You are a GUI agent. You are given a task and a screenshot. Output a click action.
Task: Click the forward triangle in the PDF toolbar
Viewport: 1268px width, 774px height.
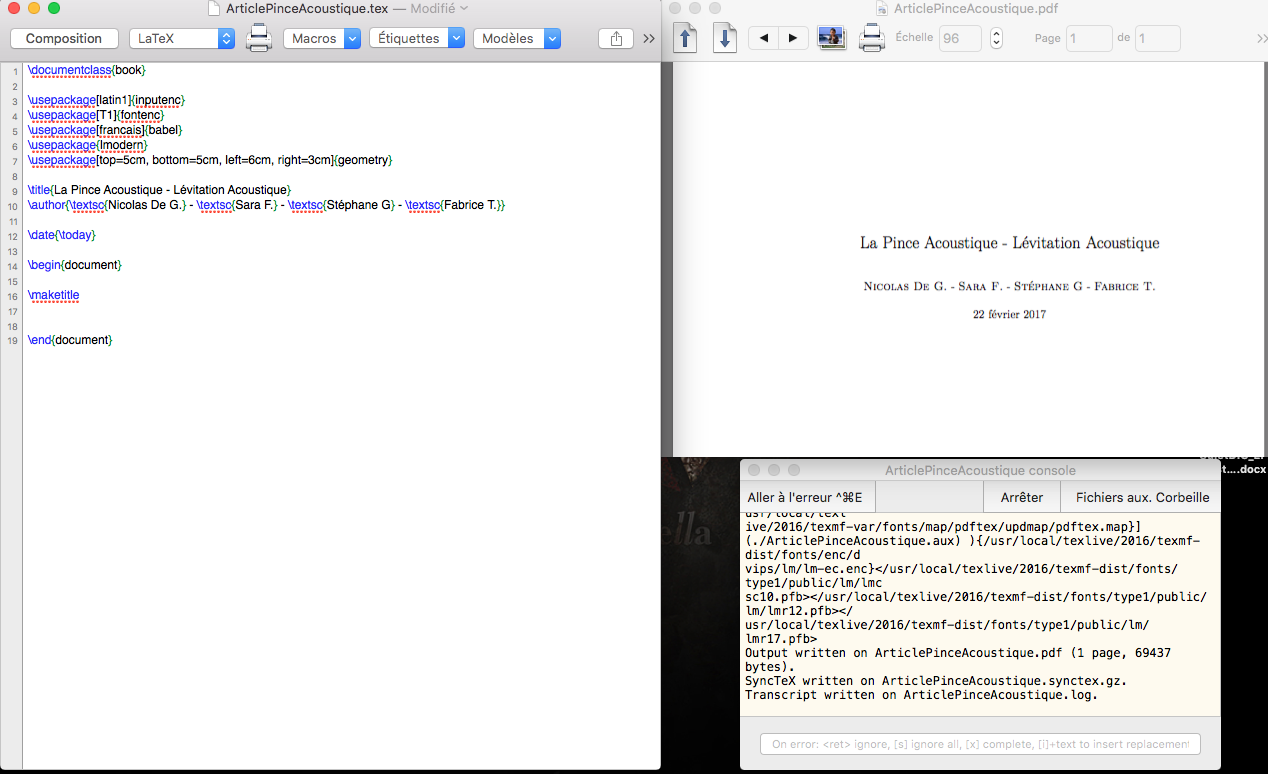pos(793,38)
